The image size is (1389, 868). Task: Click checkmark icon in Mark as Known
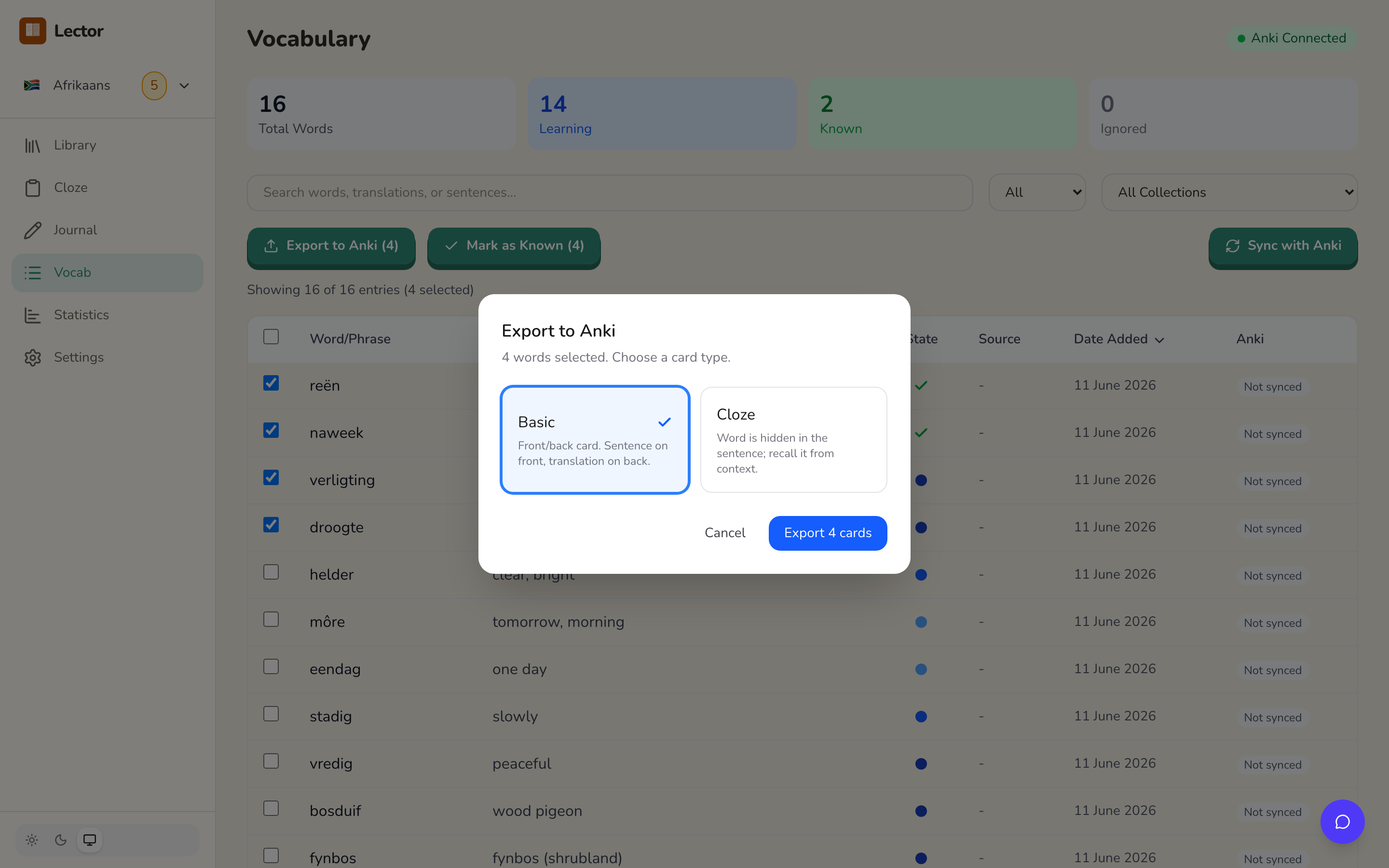[x=451, y=246]
